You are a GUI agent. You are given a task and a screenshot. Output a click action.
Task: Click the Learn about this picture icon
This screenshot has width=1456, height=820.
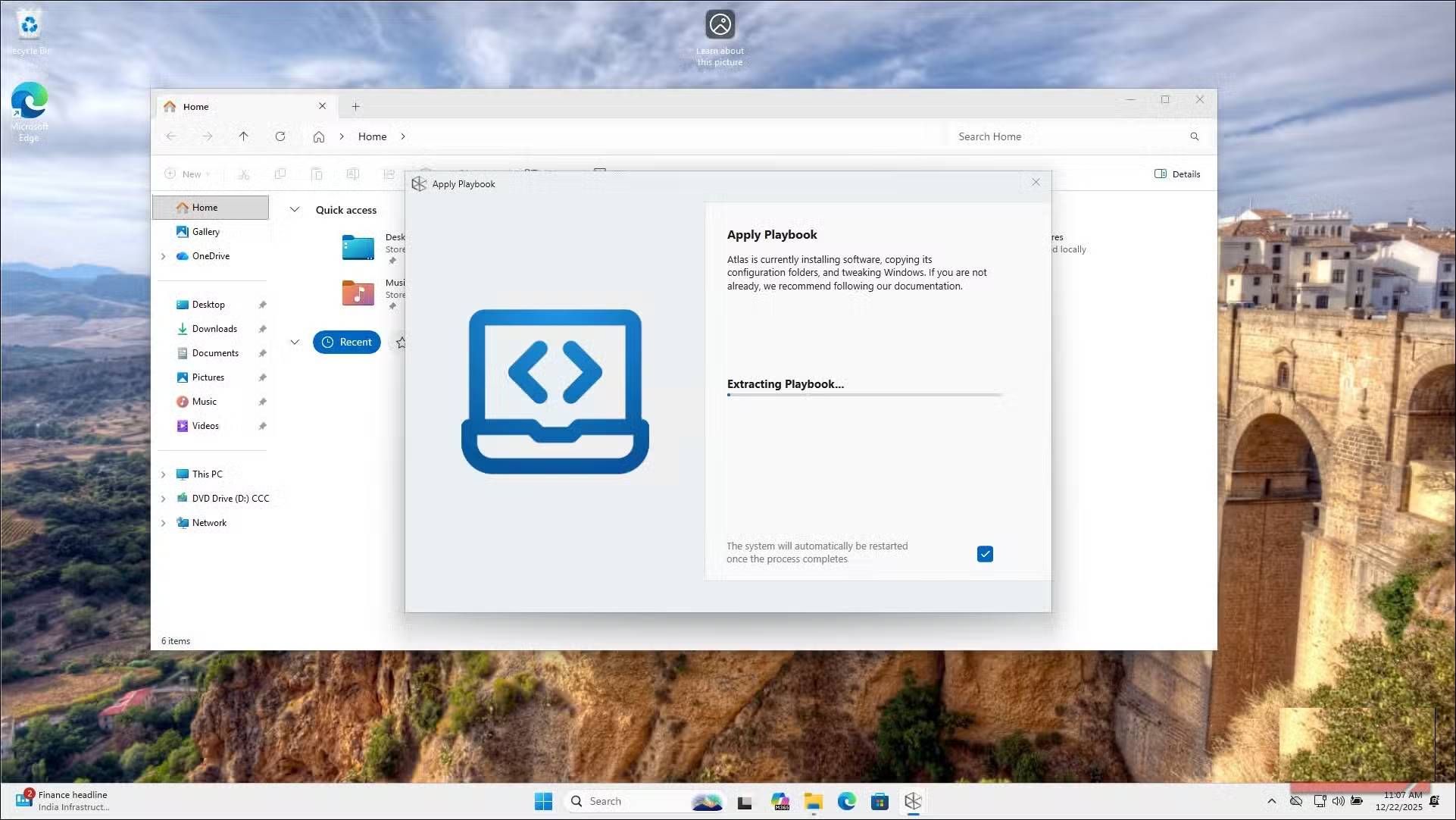tap(720, 25)
